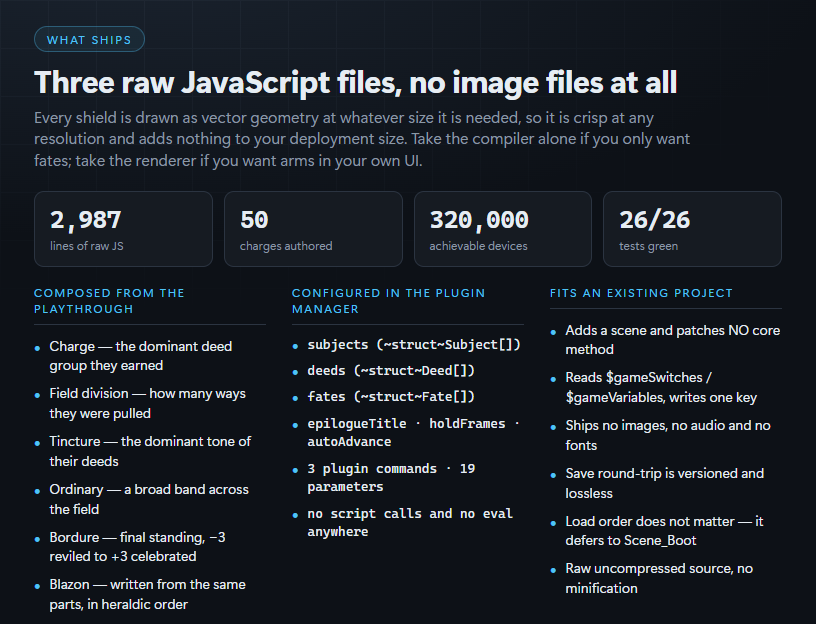Click 'Adds a scene and patches NO core method'
This screenshot has height=624, width=816.
tap(672, 340)
